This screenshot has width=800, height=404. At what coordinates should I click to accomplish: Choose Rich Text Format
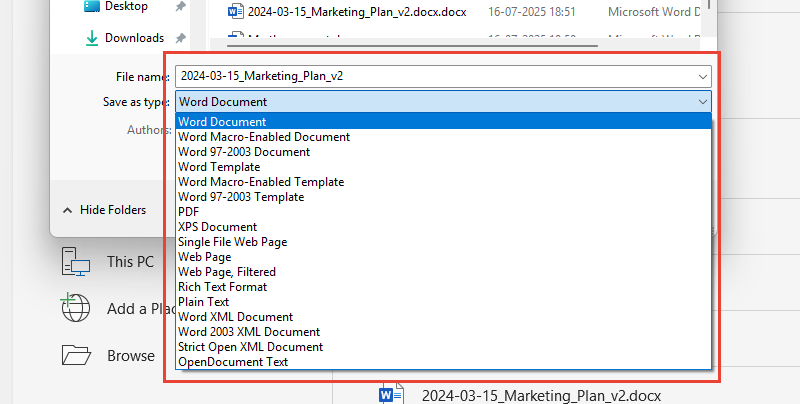[443, 287]
